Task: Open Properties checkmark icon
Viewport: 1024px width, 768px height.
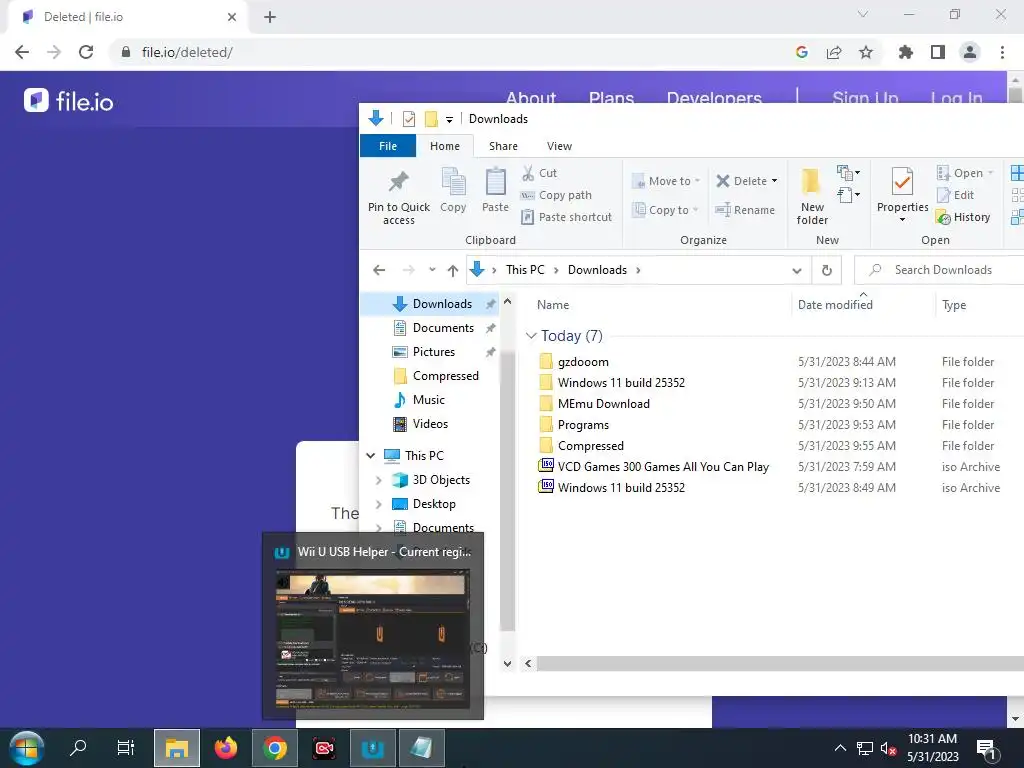Action: tap(902, 181)
